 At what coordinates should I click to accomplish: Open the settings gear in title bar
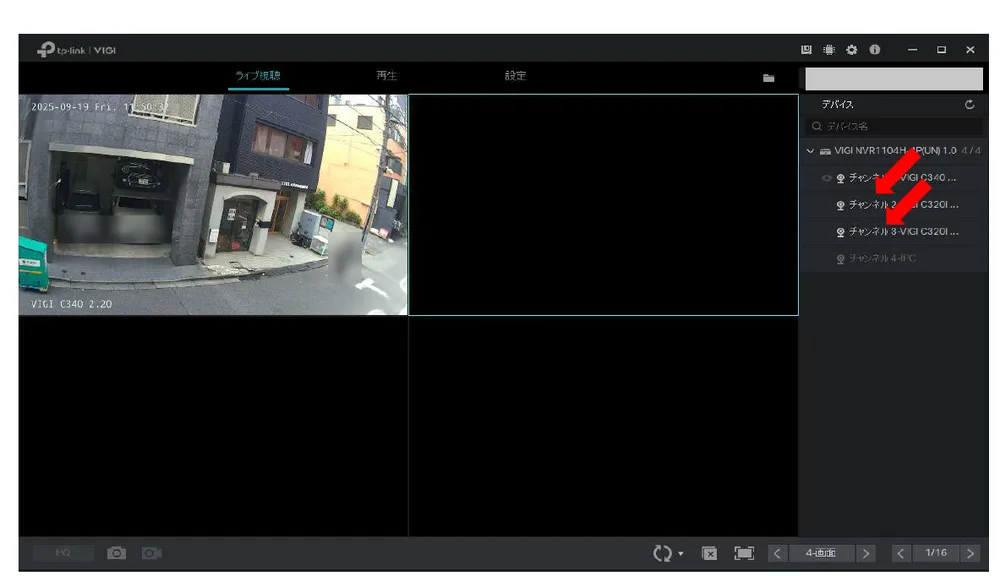851,50
